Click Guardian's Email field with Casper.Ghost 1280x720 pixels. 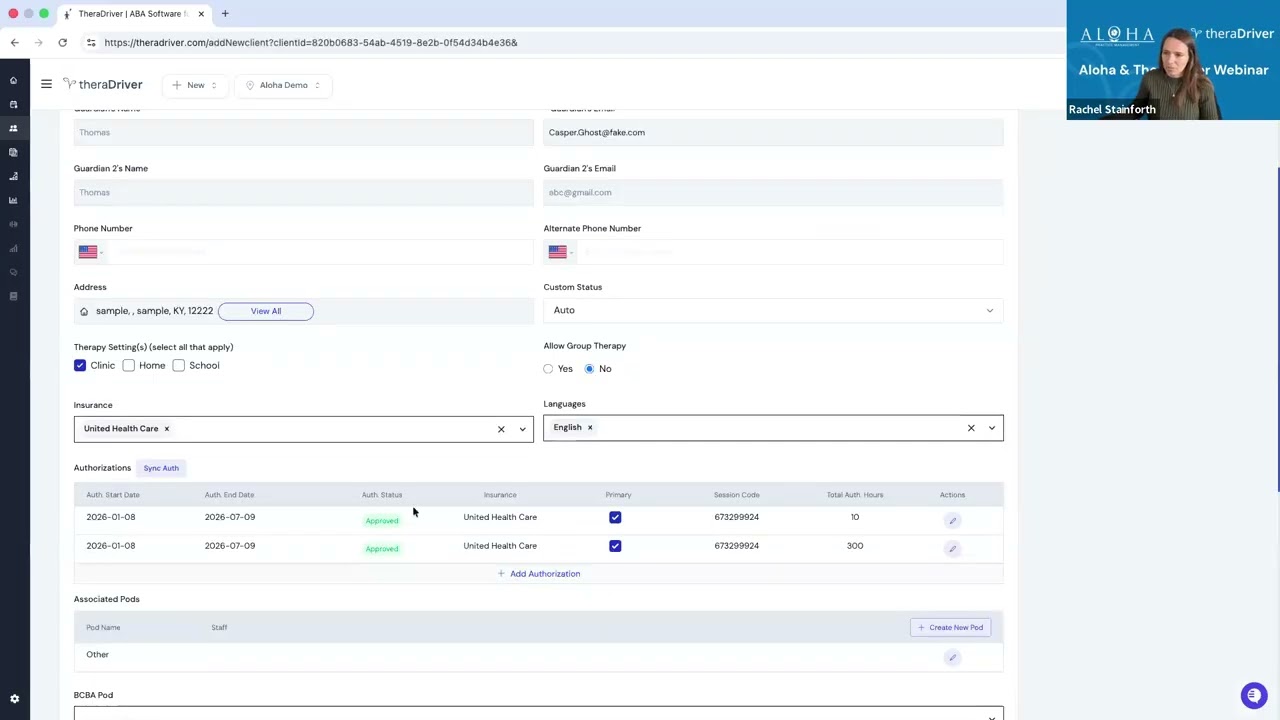point(773,132)
